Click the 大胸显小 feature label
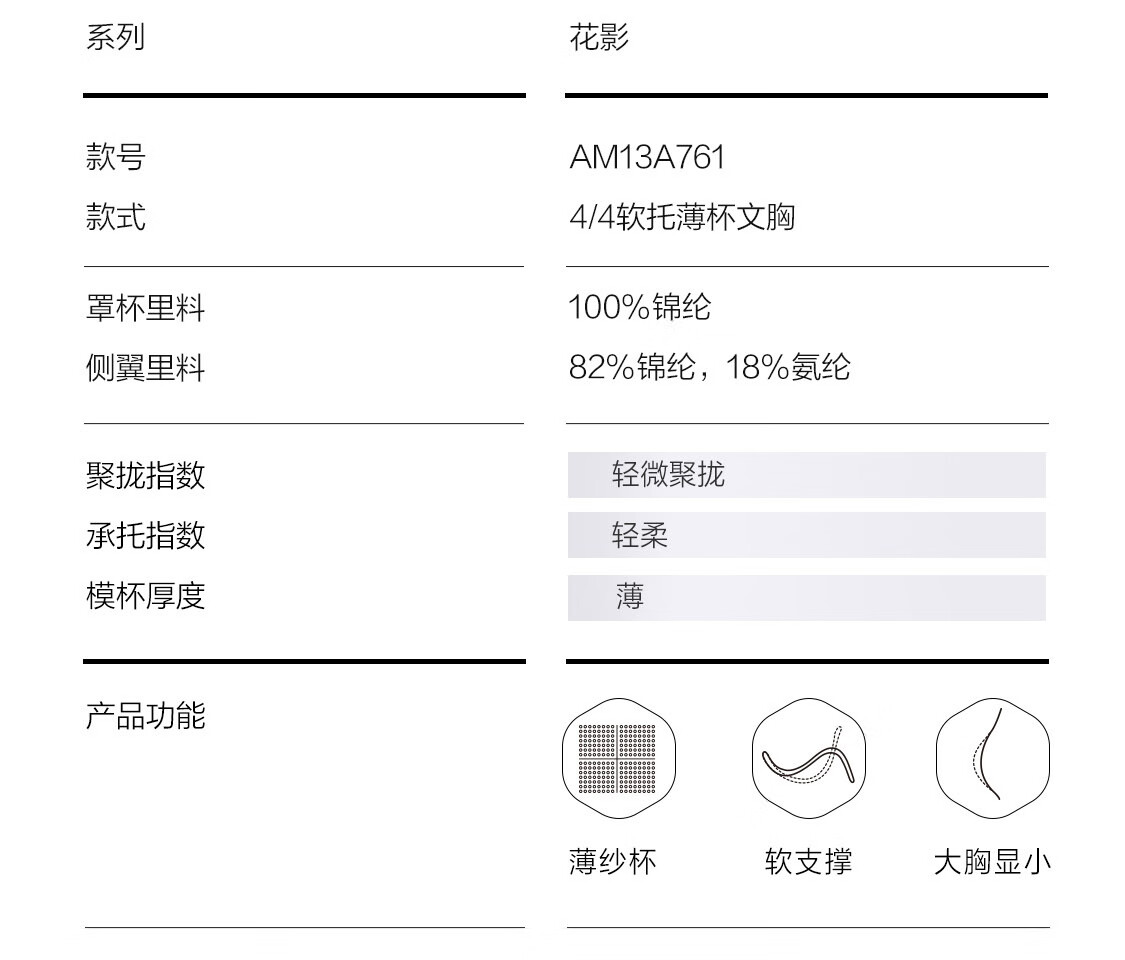This screenshot has width=1125, height=960. pos(992,862)
